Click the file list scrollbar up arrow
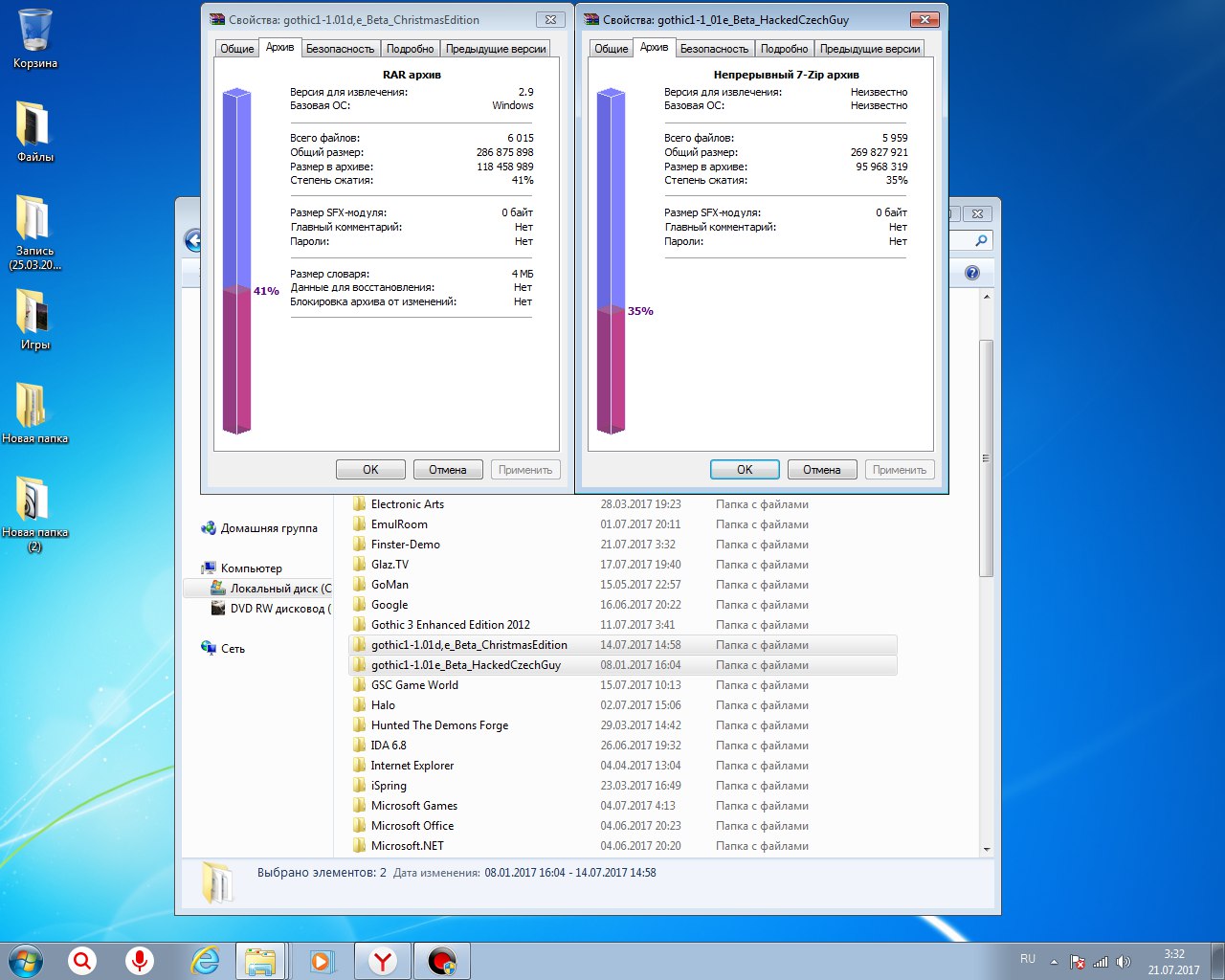Viewport: 1225px width, 980px height. tap(987, 298)
